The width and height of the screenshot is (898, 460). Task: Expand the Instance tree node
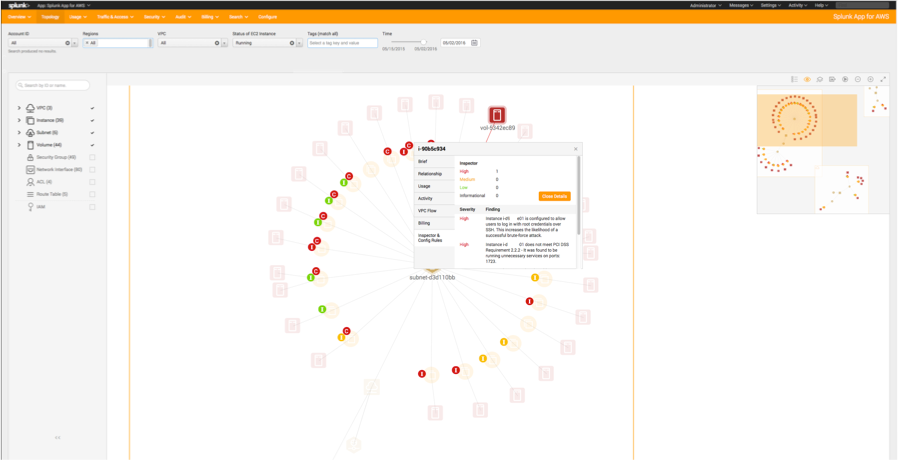tap(19, 120)
